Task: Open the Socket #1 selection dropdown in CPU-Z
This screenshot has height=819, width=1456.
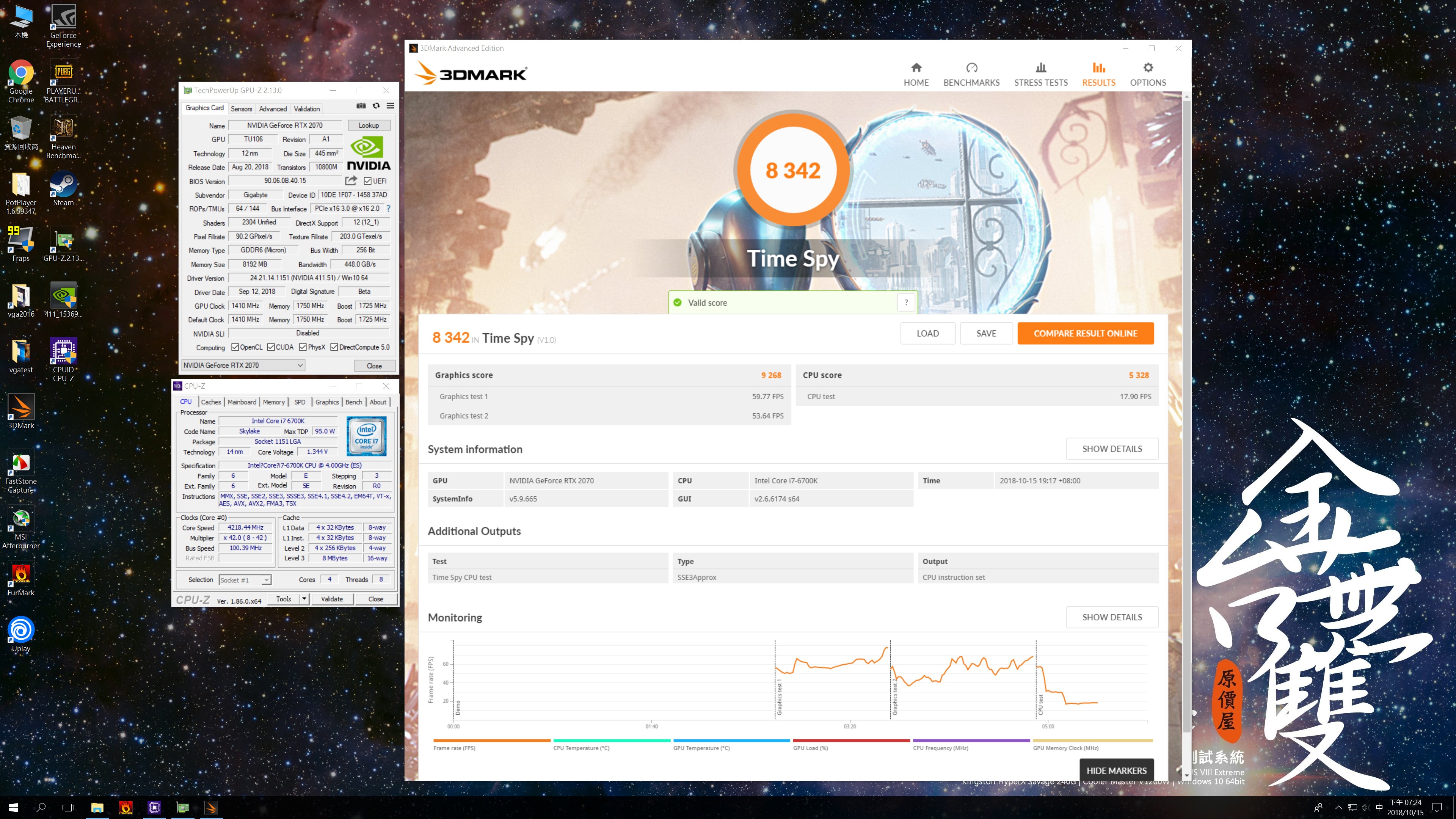Action: click(x=266, y=580)
